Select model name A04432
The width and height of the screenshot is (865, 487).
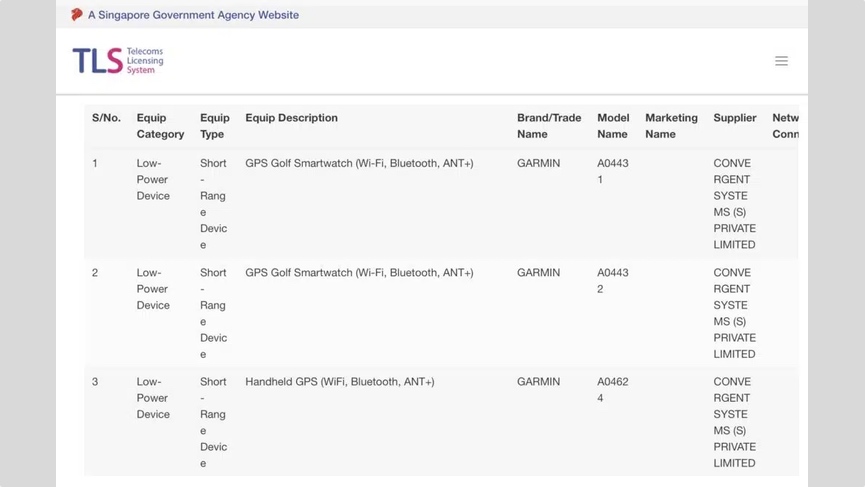(613, 280)
